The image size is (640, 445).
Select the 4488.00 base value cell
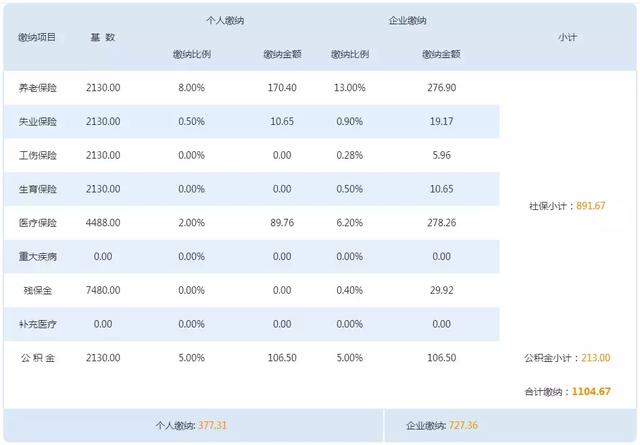point(103,223)
